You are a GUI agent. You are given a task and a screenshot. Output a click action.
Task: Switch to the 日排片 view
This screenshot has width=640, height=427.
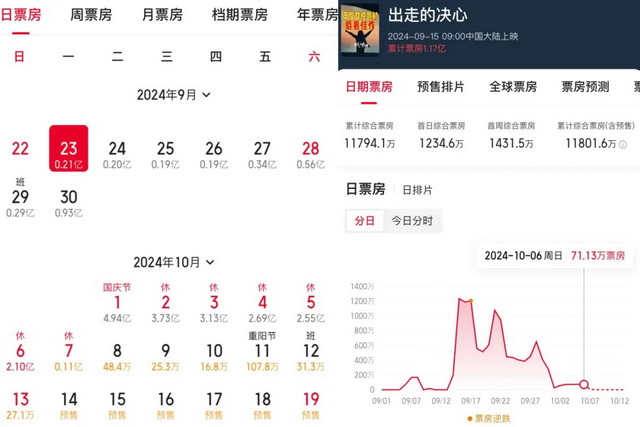[x=417, y=189]
